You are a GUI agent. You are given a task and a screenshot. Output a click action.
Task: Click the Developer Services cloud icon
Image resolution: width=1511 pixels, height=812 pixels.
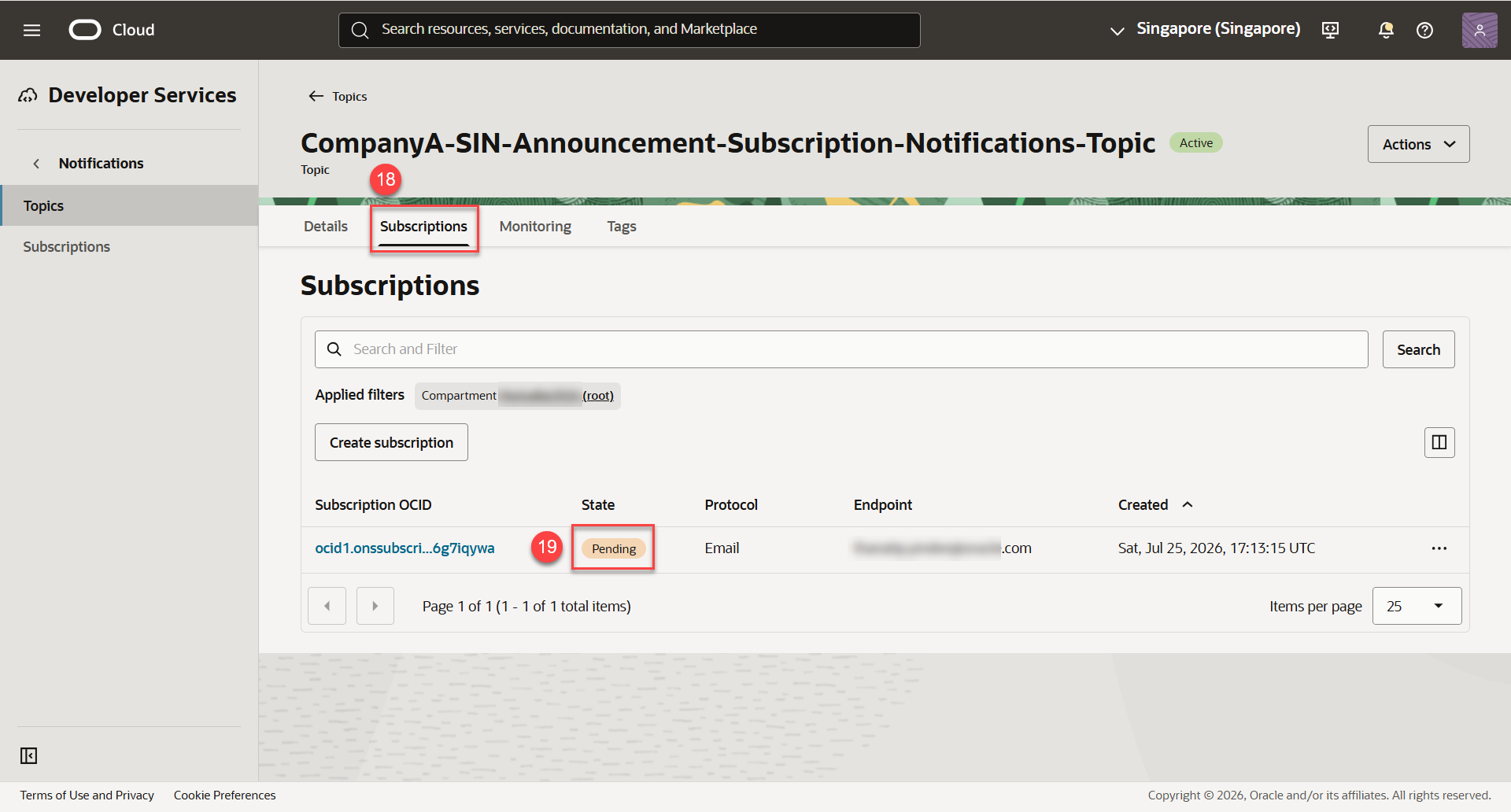tap(28, 95)
